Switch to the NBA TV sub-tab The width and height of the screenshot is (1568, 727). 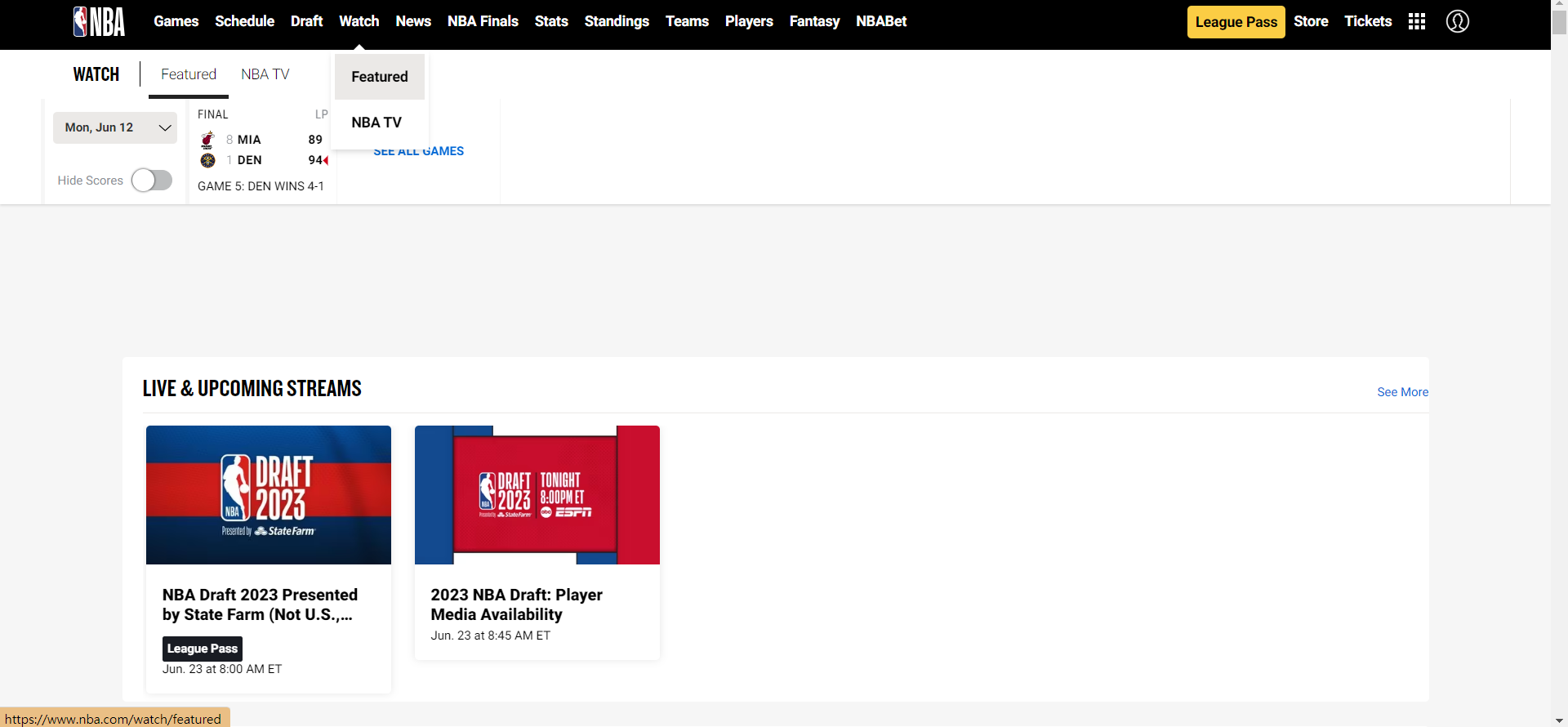(x=265, y=74)
